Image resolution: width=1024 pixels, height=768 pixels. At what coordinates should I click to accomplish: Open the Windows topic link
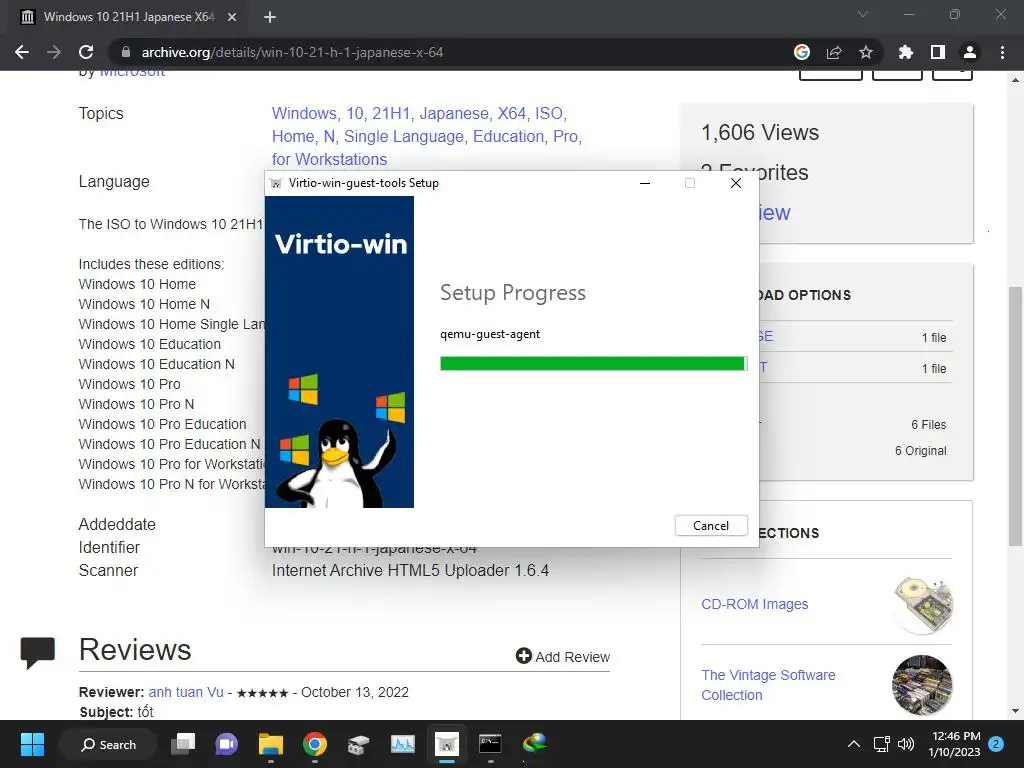coord(304,114)
